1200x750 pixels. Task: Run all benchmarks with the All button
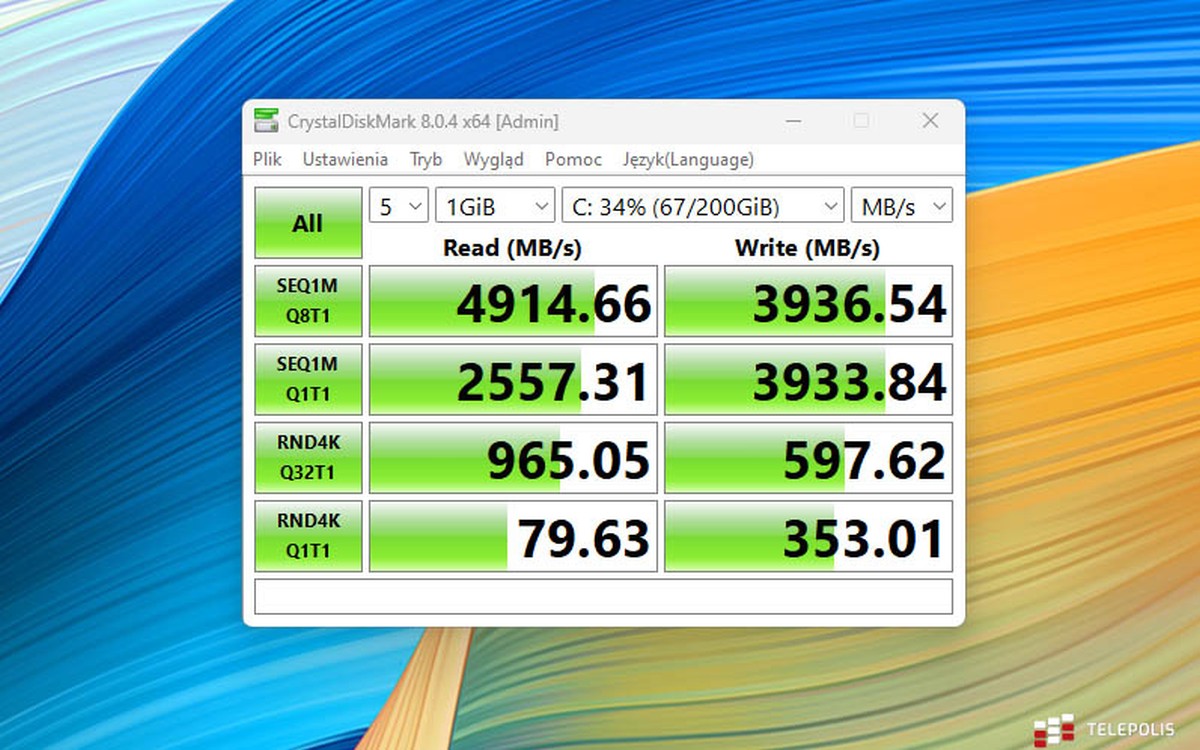(308, 223)
